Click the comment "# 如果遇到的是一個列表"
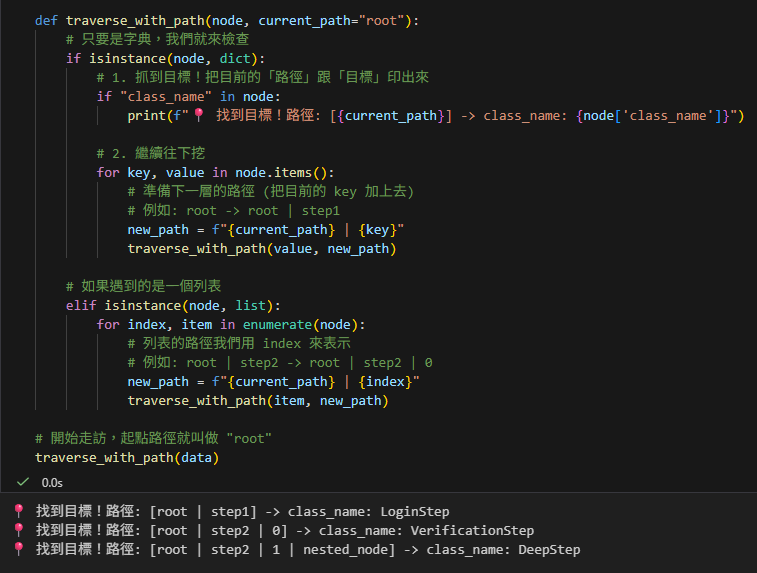757x573 pixels. coord(143,286)
